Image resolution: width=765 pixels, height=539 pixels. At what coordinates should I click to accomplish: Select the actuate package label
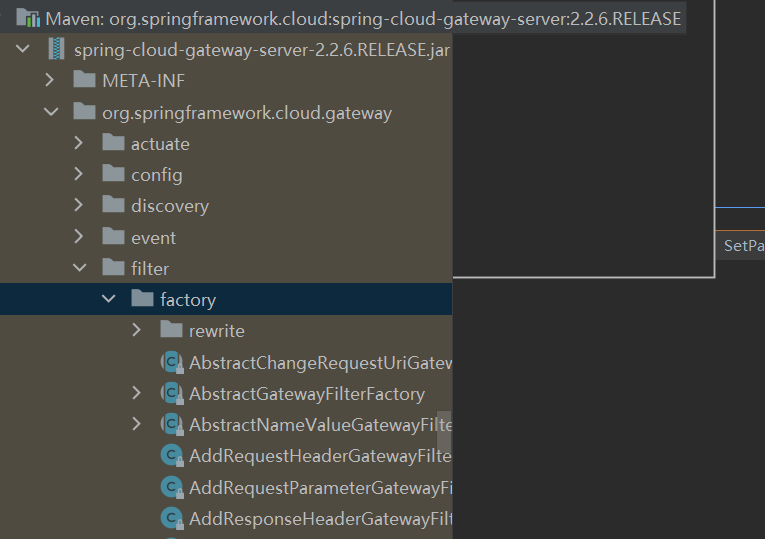[160, 144]
